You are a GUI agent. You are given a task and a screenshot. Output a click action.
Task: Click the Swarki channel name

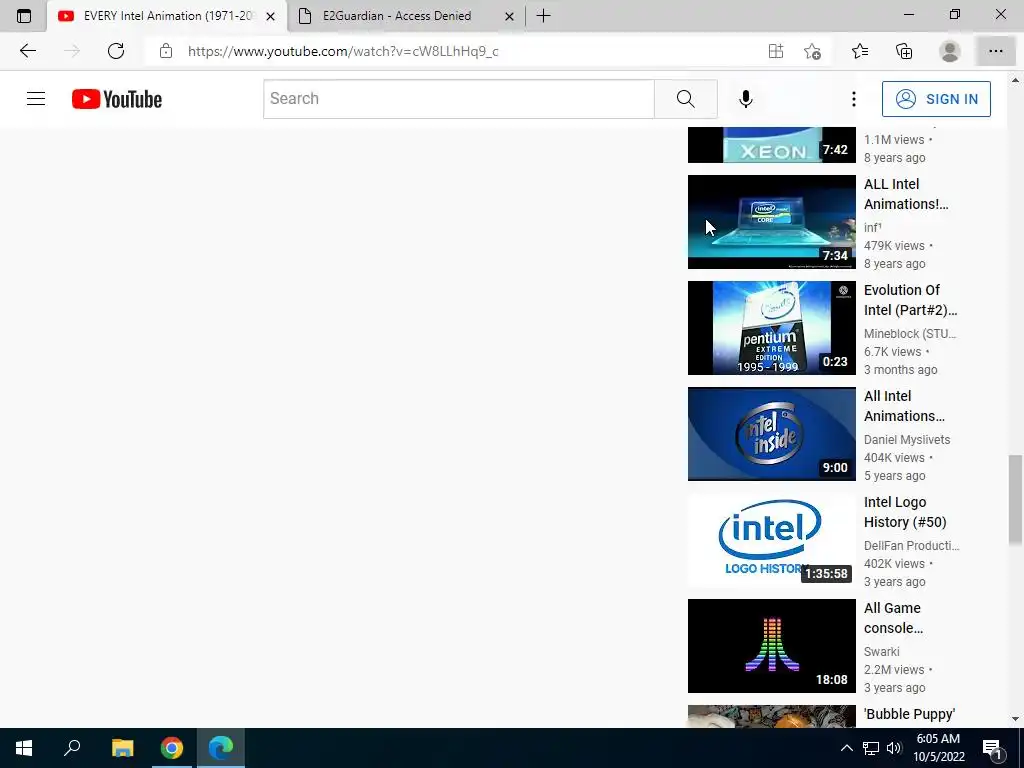881,652
